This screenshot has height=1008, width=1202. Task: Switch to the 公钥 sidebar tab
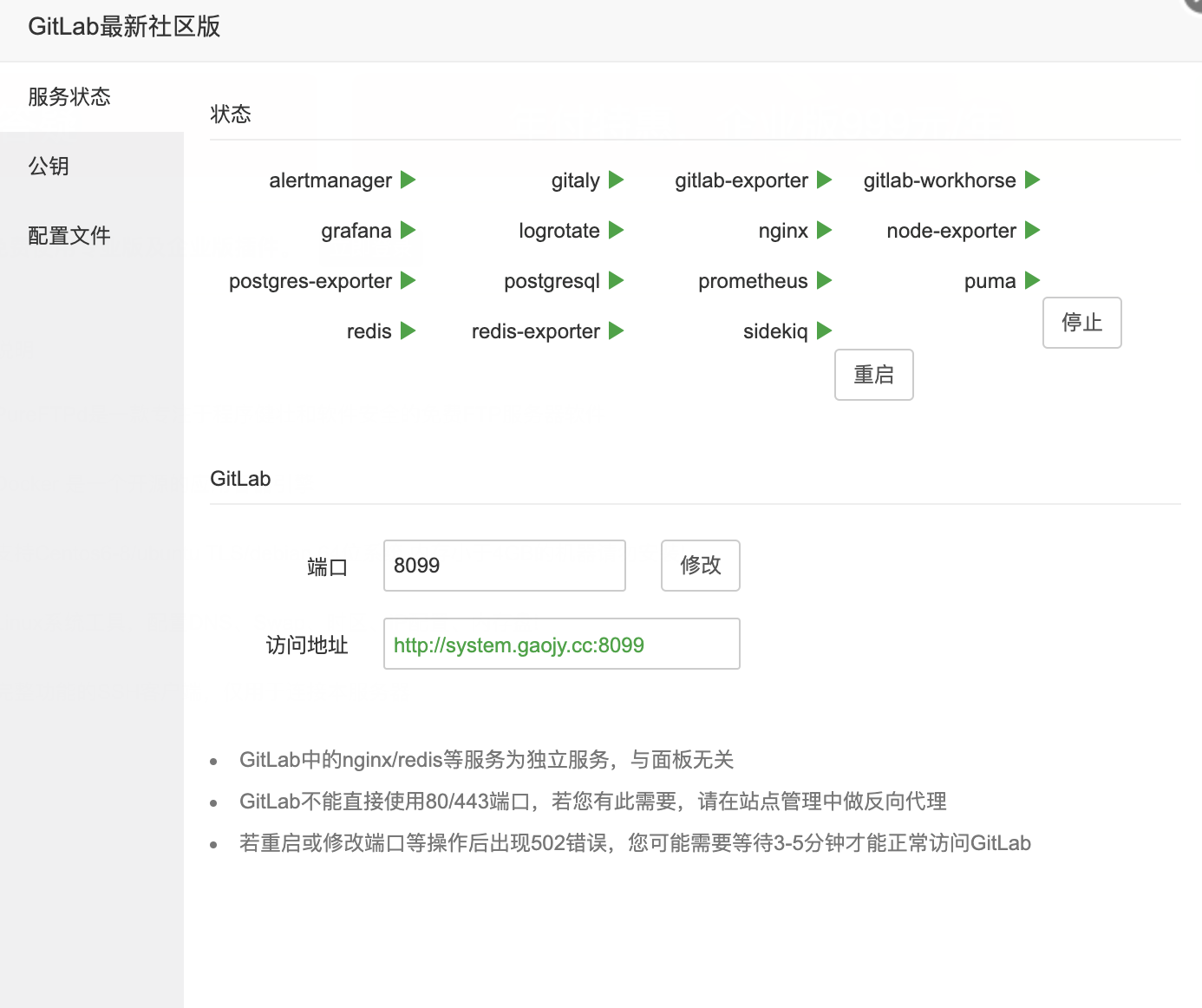pyautogui.click(x=92, y=167)
